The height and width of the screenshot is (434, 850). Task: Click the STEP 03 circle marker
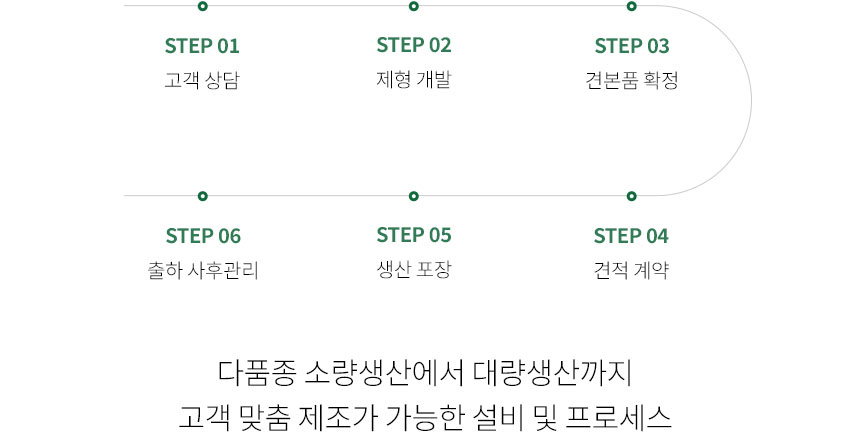[x=632, y=6]
